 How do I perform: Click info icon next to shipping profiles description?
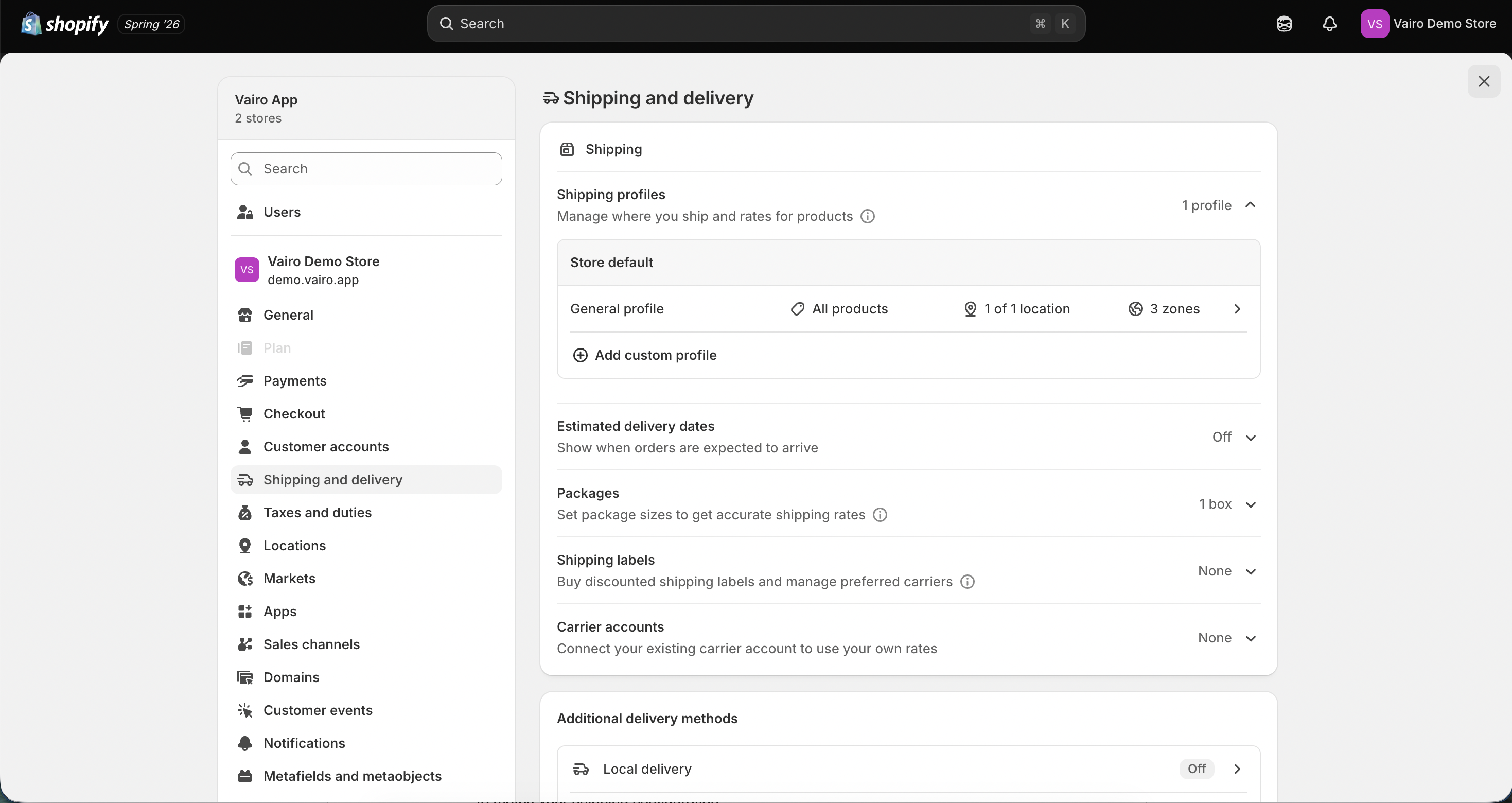coord(868,217)
